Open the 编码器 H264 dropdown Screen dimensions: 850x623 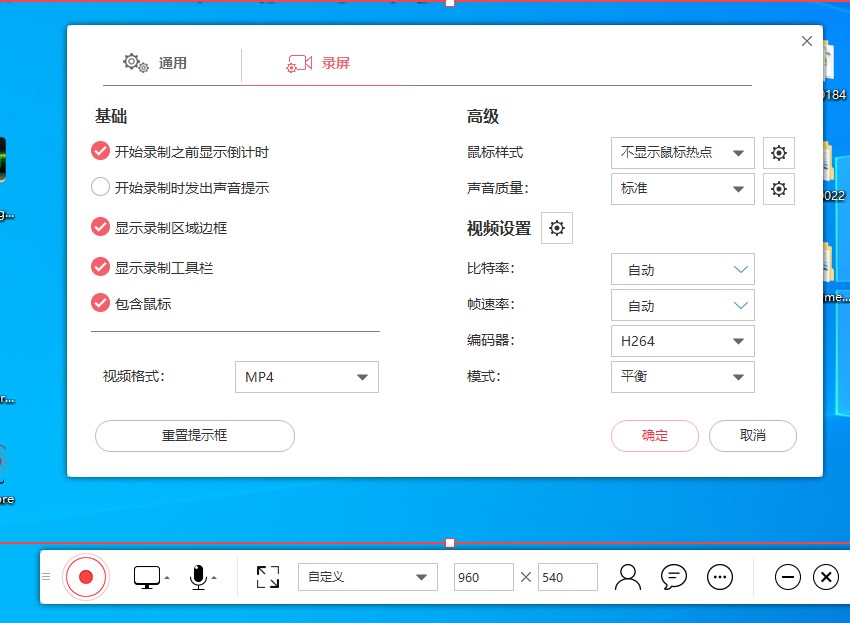[x=682, y=341]
